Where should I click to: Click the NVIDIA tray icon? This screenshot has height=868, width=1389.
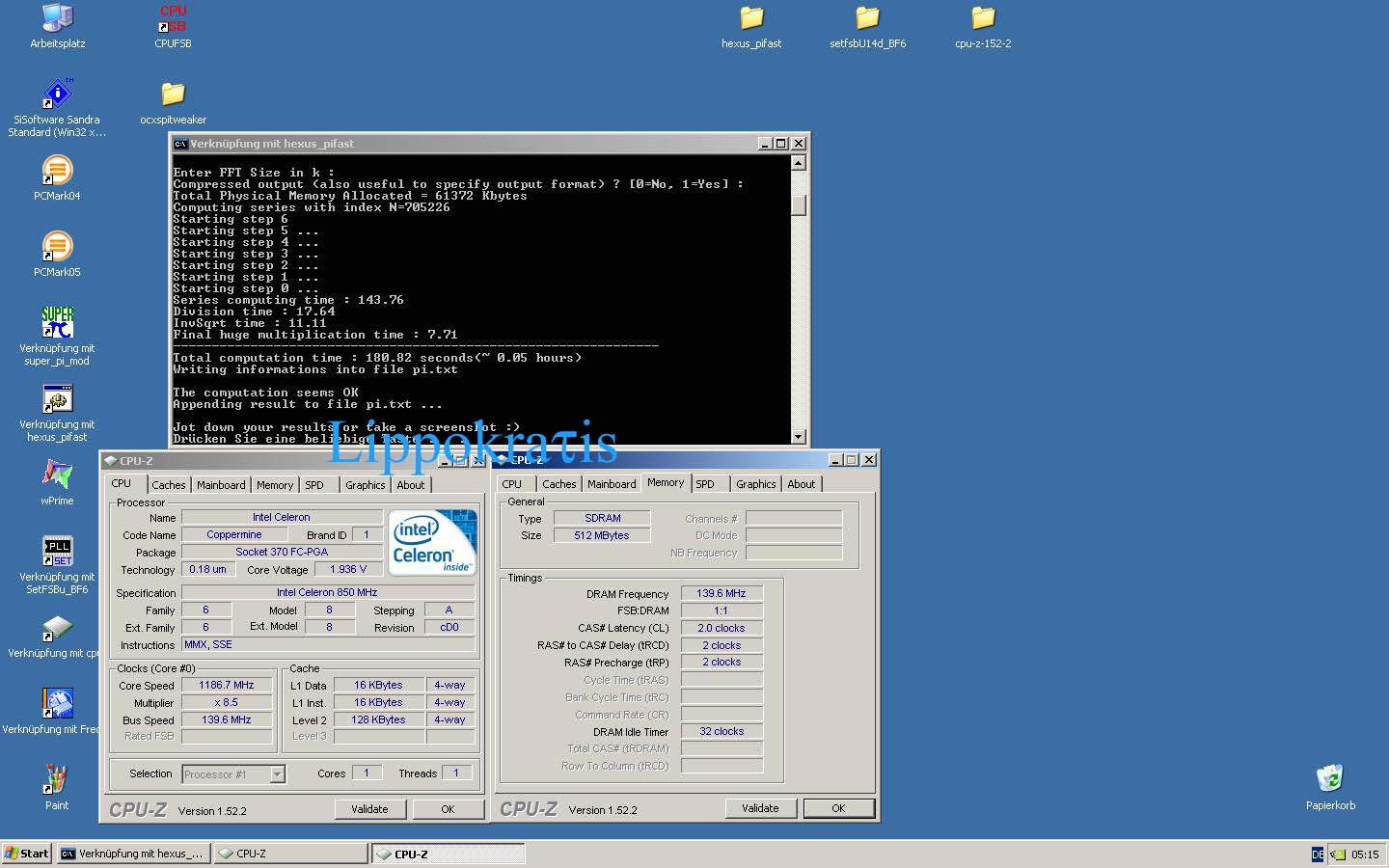tap(1338, 854)
